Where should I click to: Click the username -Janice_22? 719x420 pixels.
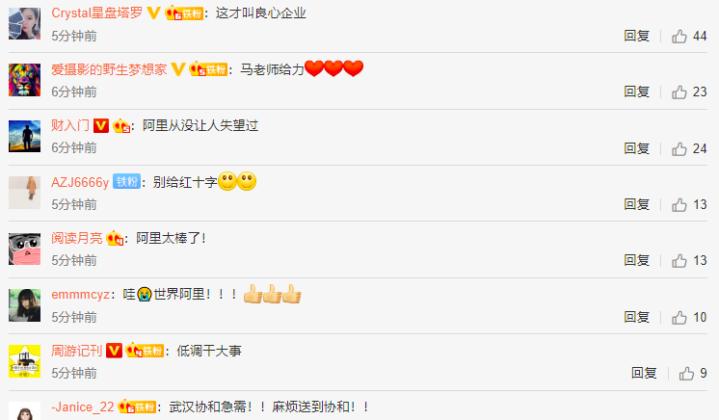pos(83,407)
